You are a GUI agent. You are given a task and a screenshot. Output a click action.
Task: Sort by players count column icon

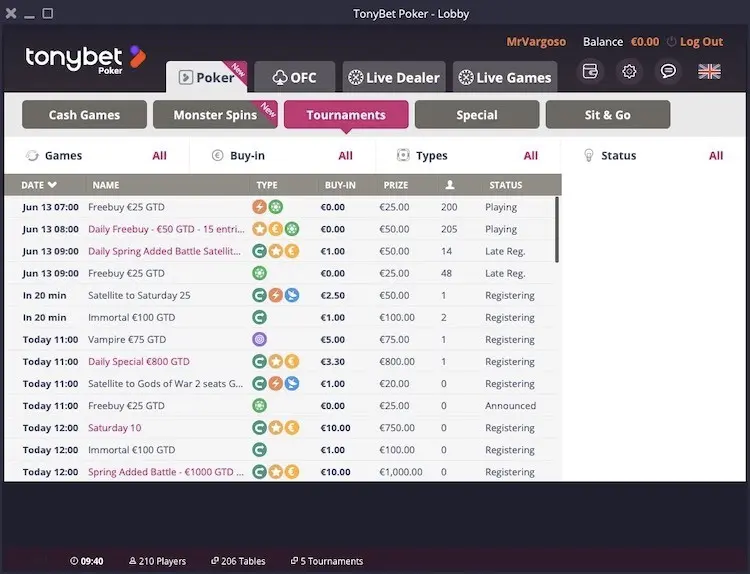[x=450, y=185]
